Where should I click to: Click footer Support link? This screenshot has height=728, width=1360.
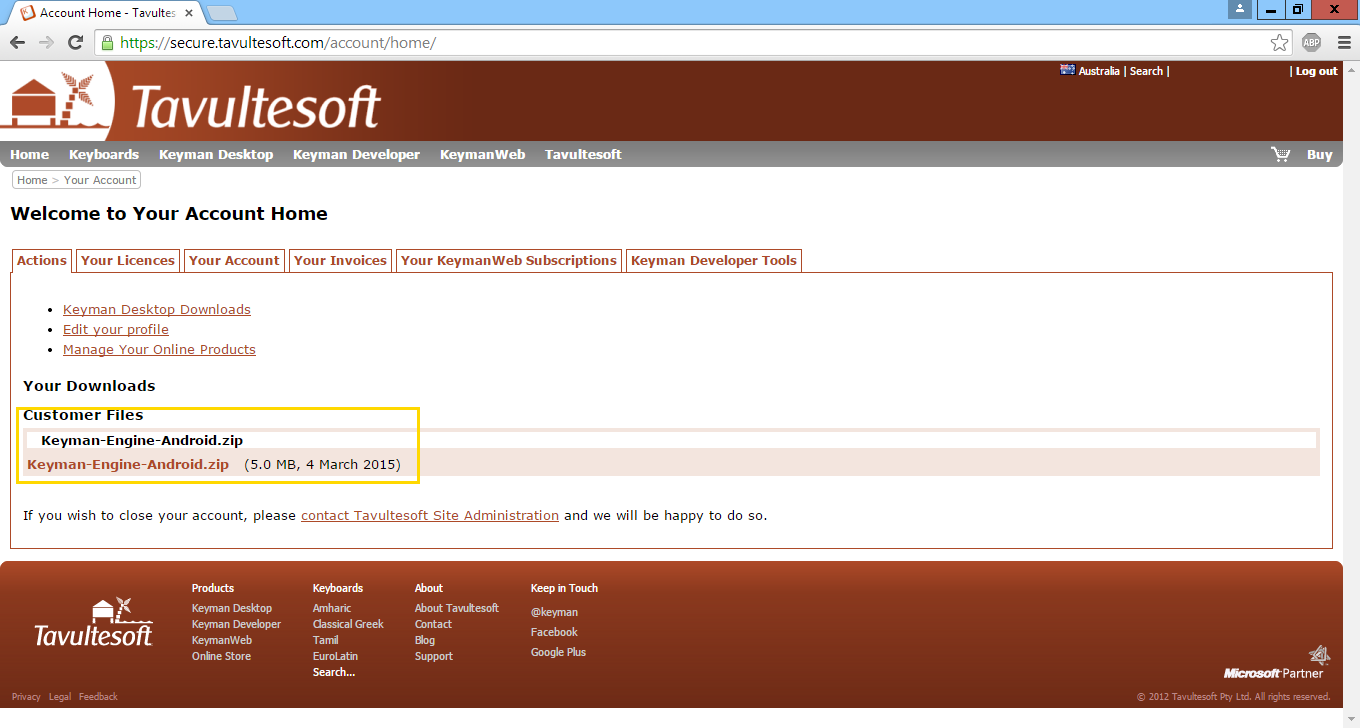click(434, 656)
